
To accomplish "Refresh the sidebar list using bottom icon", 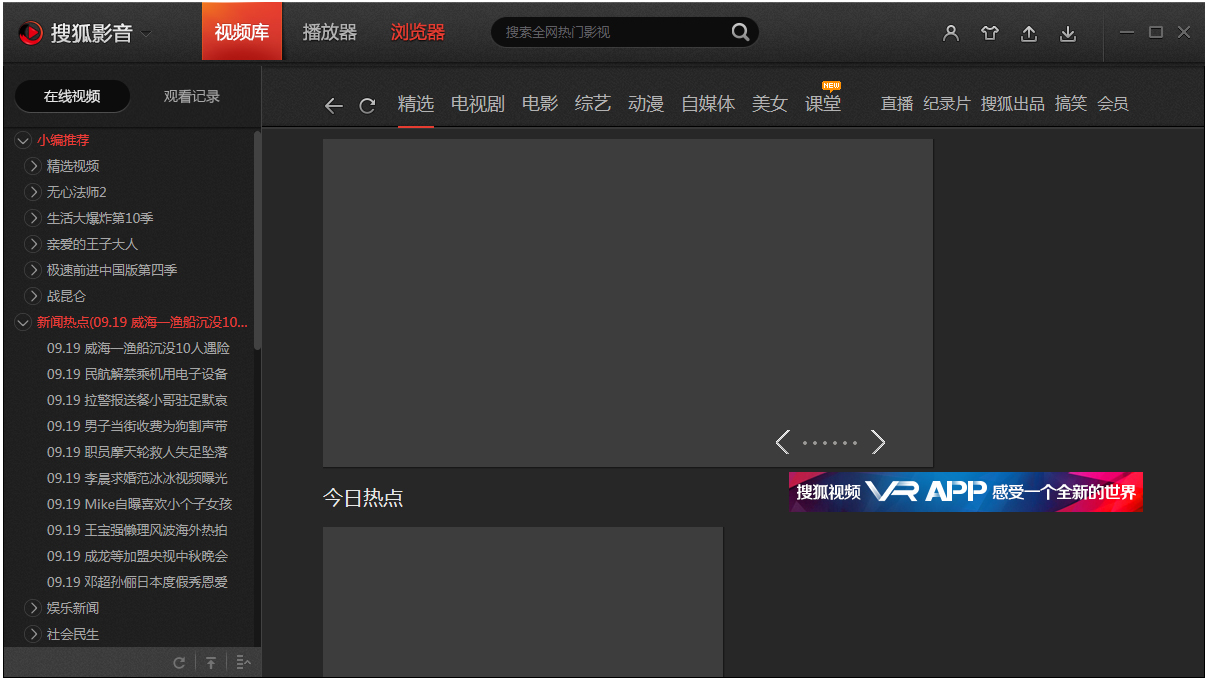I will pyautogui.click(x=179, y=662).
